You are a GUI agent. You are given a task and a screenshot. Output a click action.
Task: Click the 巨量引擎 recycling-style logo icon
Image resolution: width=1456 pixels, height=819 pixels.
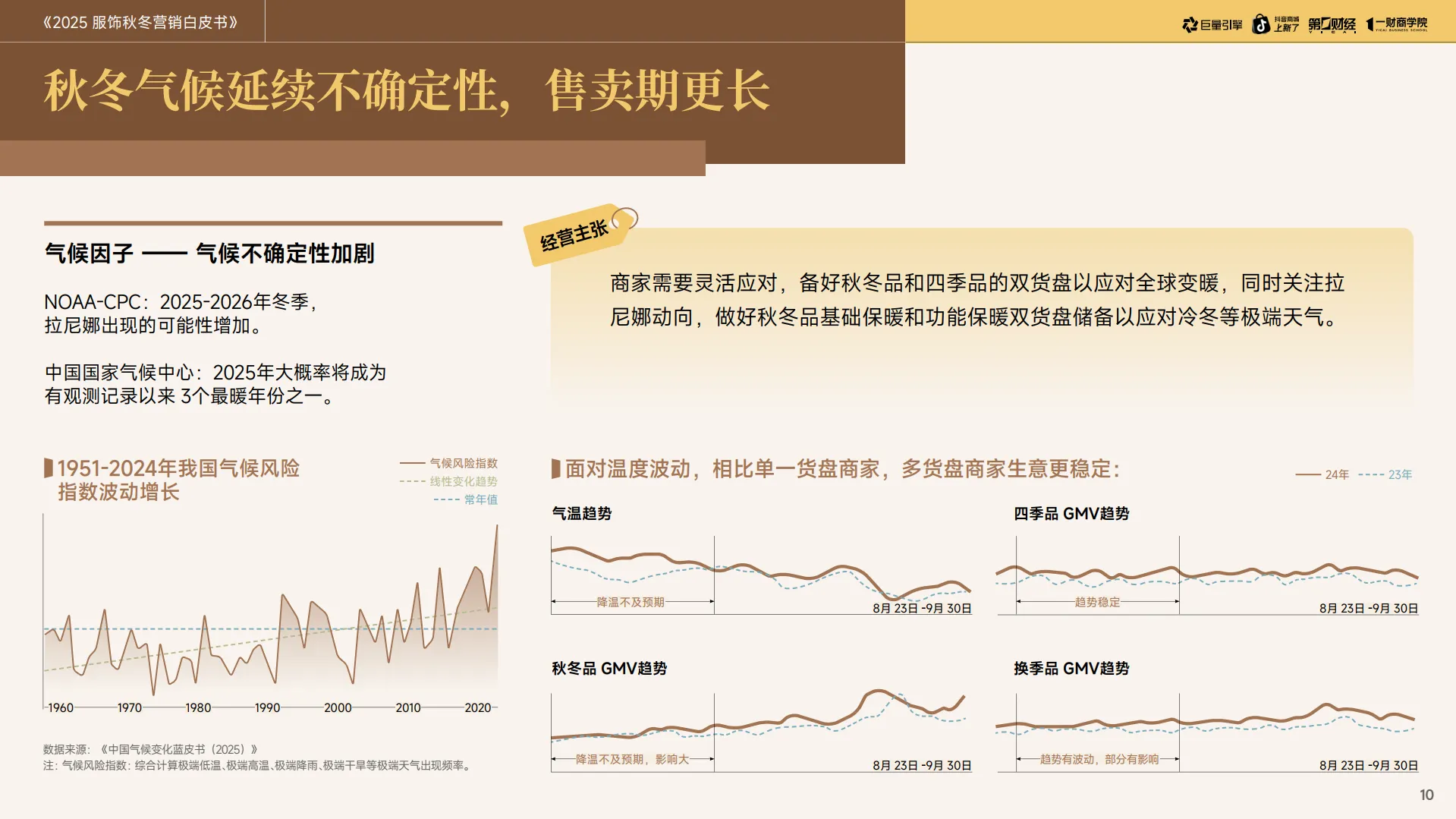(1190, 24)
